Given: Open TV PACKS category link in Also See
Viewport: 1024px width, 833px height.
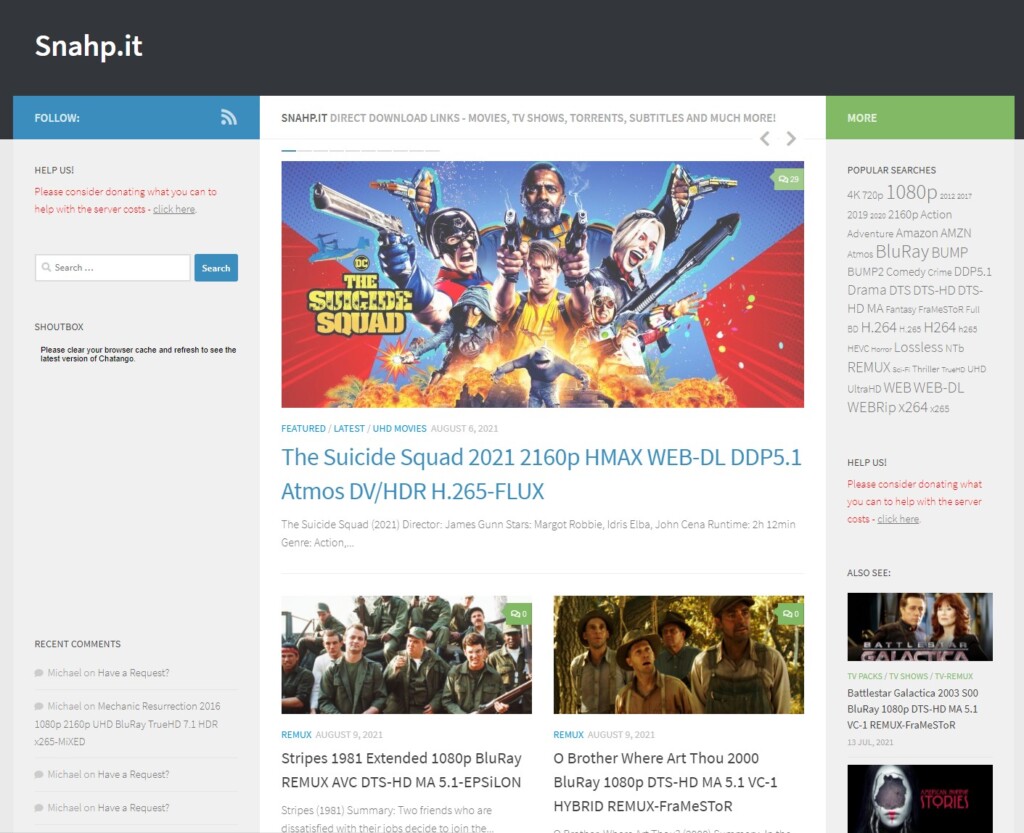Looking at the screenshot, I should click(865, 676).
